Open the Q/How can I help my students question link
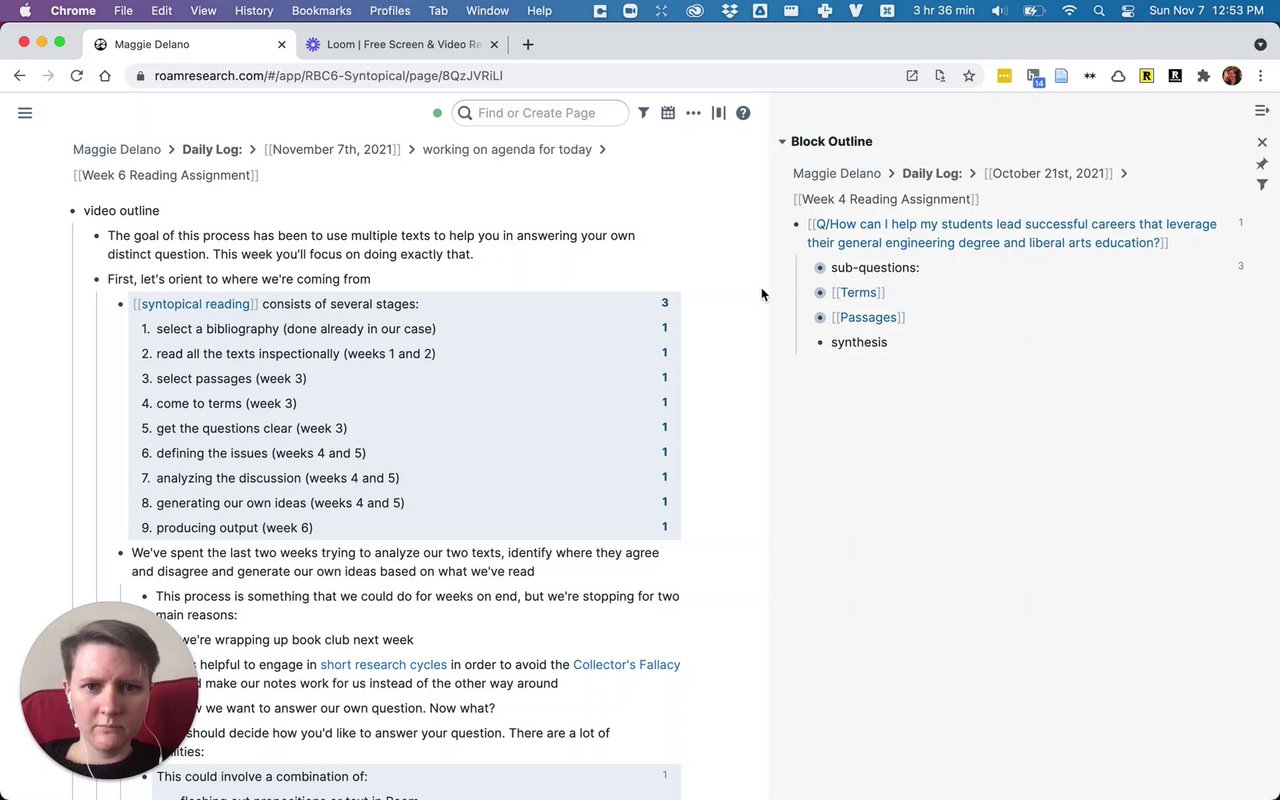Viewport: 1280px width, 800px height. click(x=1012, y=234)
